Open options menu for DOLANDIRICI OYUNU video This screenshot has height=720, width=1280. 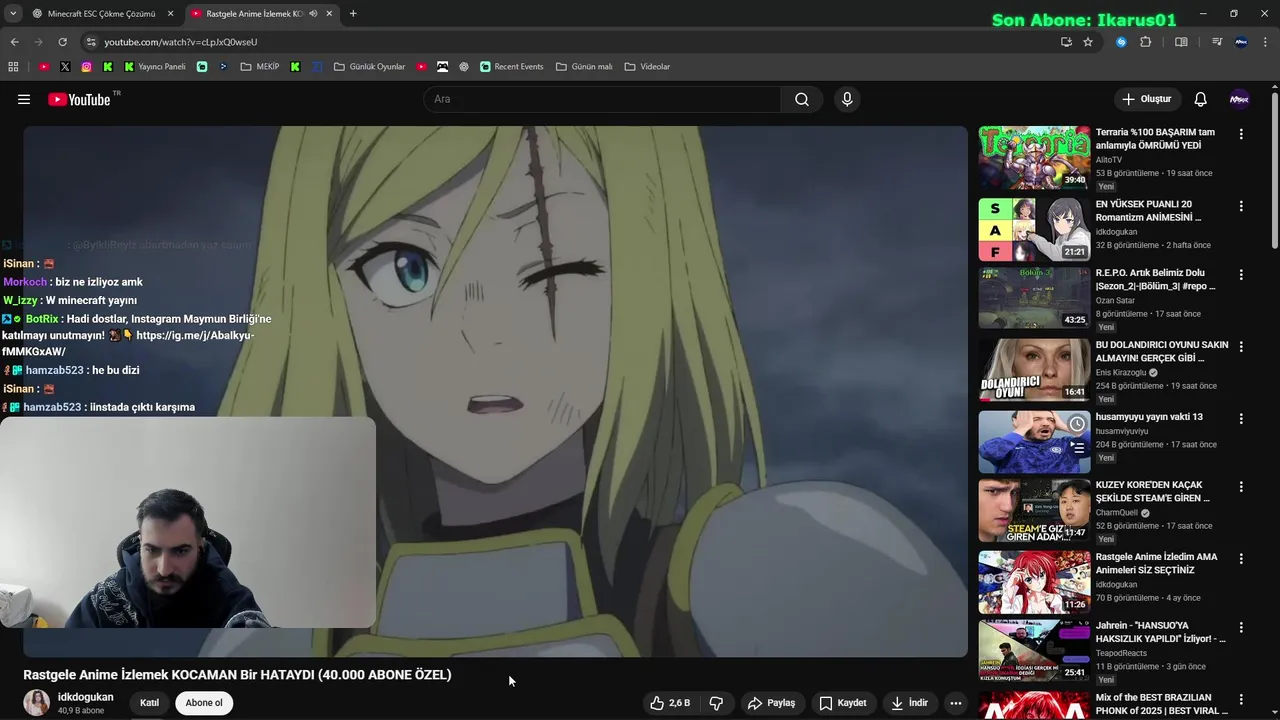pos(1241,346)
